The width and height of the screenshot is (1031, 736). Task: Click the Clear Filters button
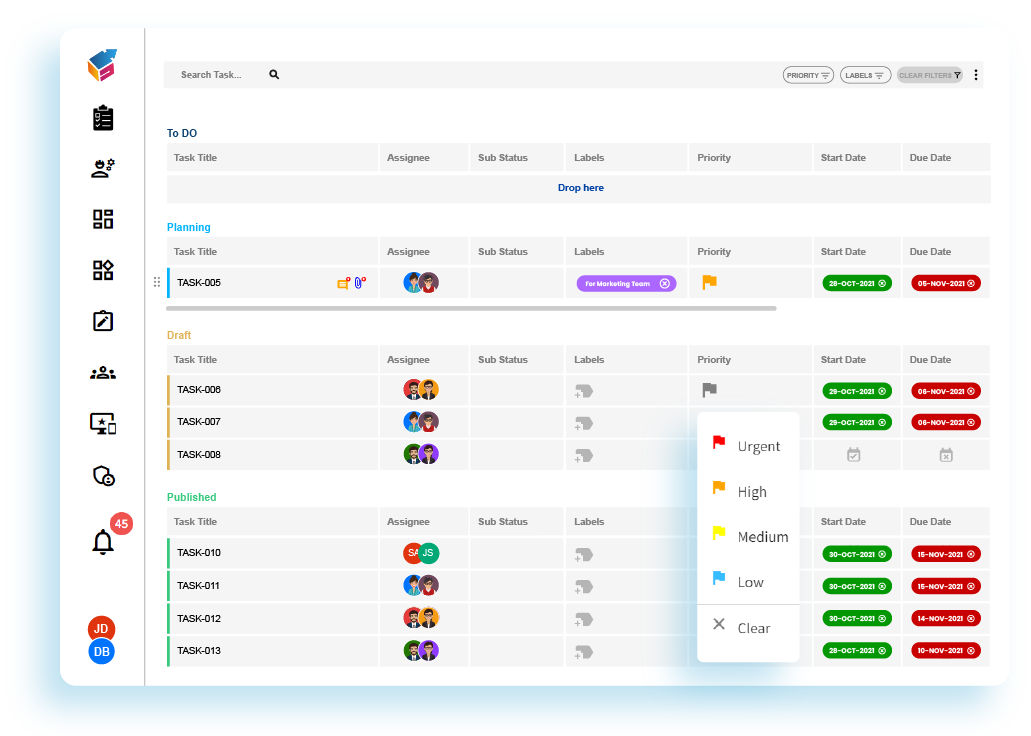point(929,74)
